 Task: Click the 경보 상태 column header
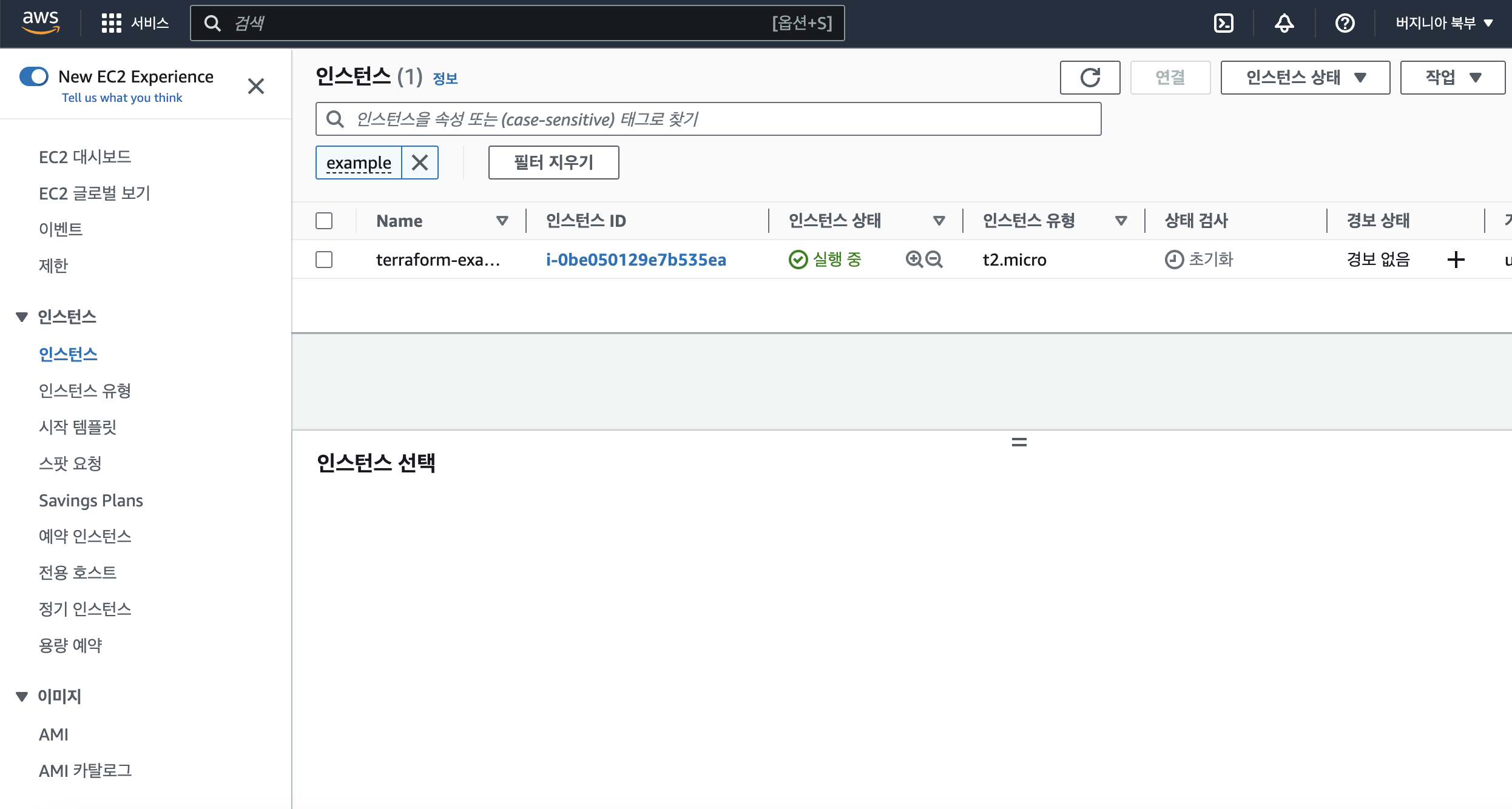tap(1379, 221)
